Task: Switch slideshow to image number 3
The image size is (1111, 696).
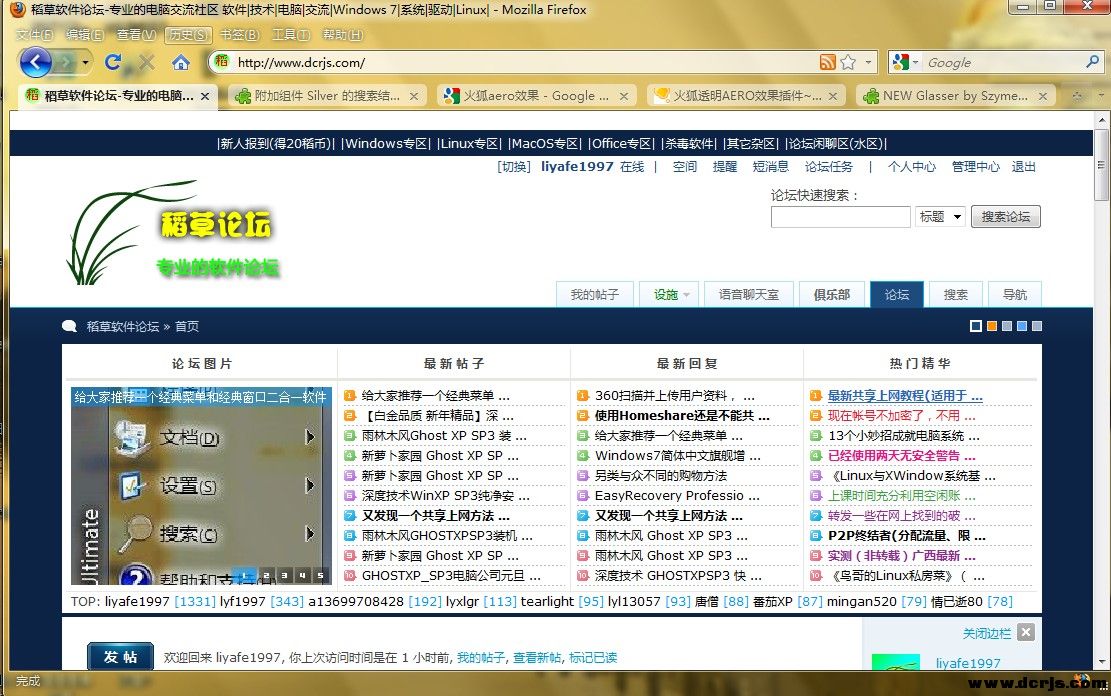Action: pyautogui.click(x=284, y=575)
